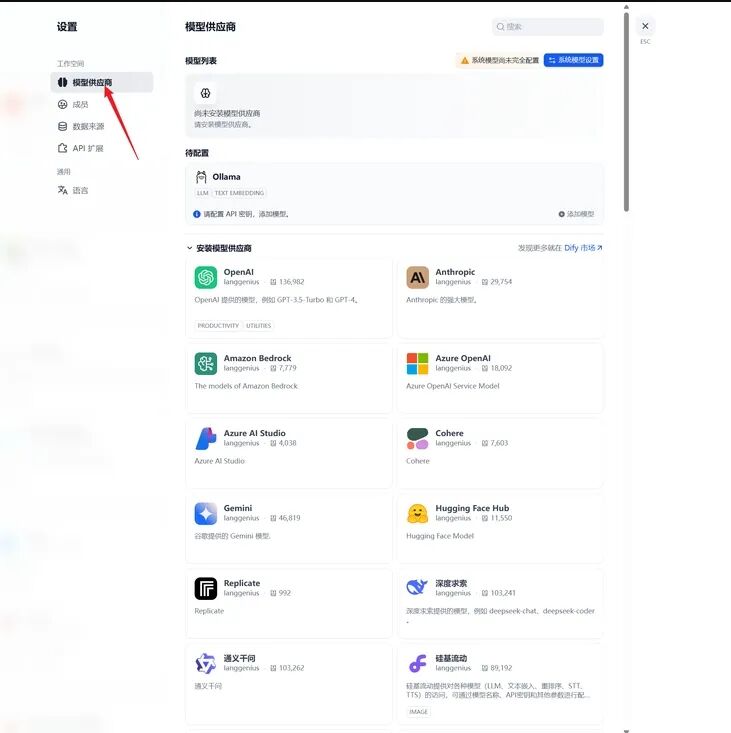Click the Replicate logo icon
This screenshot has width=731, height=733.
click(x=206, y=589)
